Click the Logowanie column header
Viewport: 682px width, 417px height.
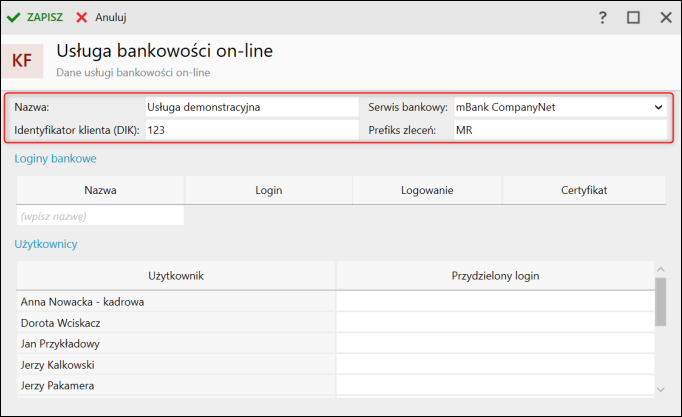pyautogui.click(x=427, y=190)
